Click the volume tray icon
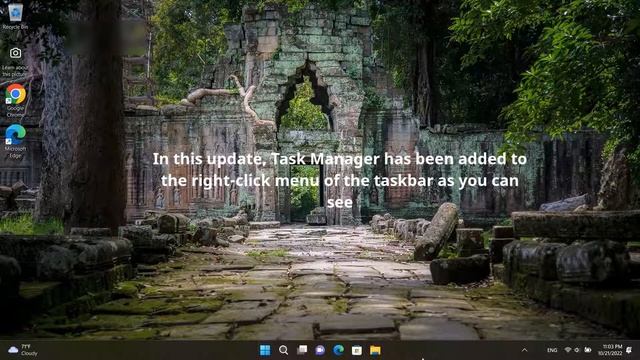Screen dimensions: 640x360 577,350
